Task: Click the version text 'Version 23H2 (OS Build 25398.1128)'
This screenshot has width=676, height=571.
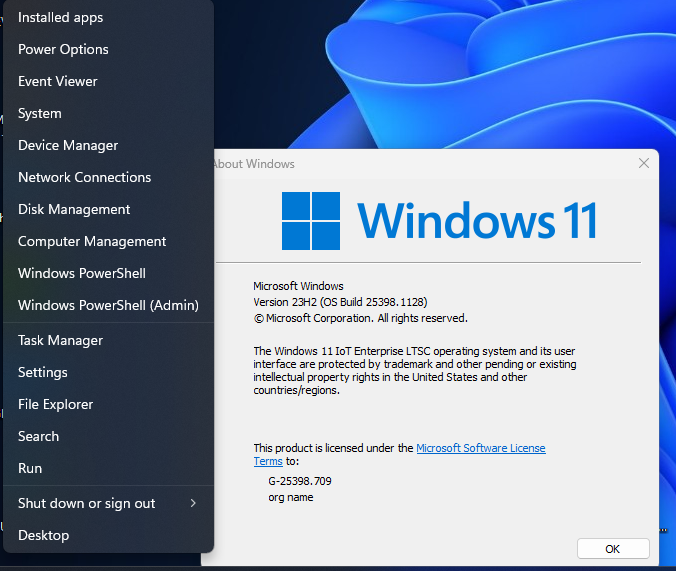Action: click(x=340, y=302)
